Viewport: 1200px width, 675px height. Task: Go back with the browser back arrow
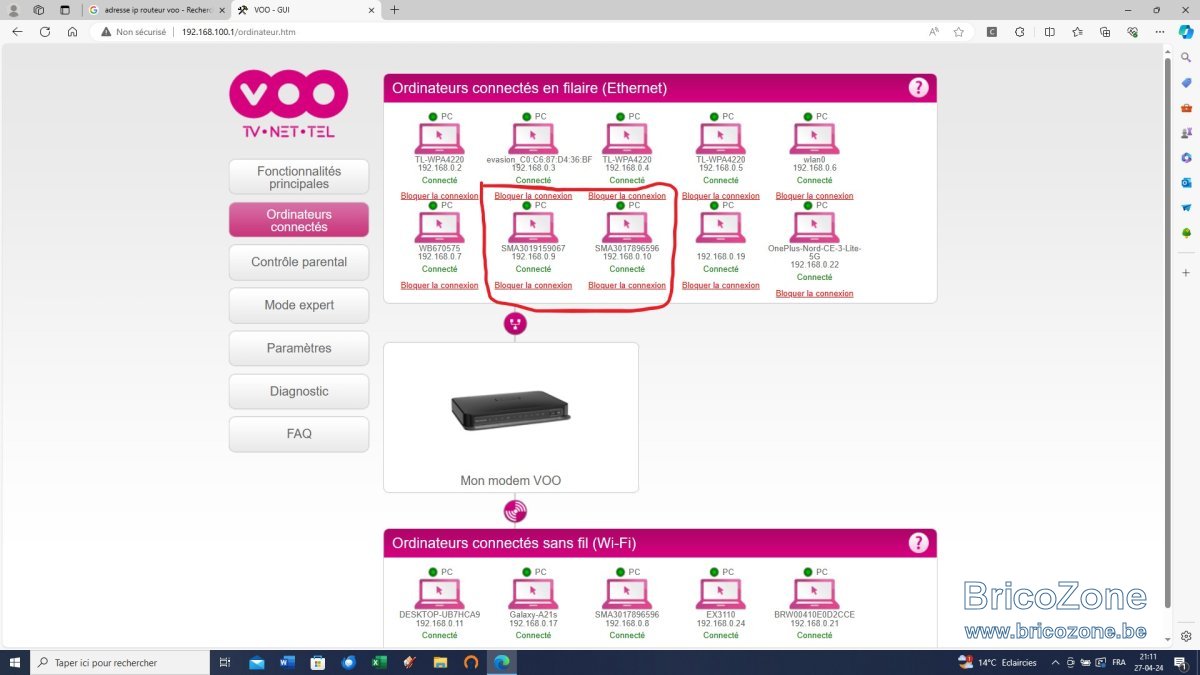[17, 32]
